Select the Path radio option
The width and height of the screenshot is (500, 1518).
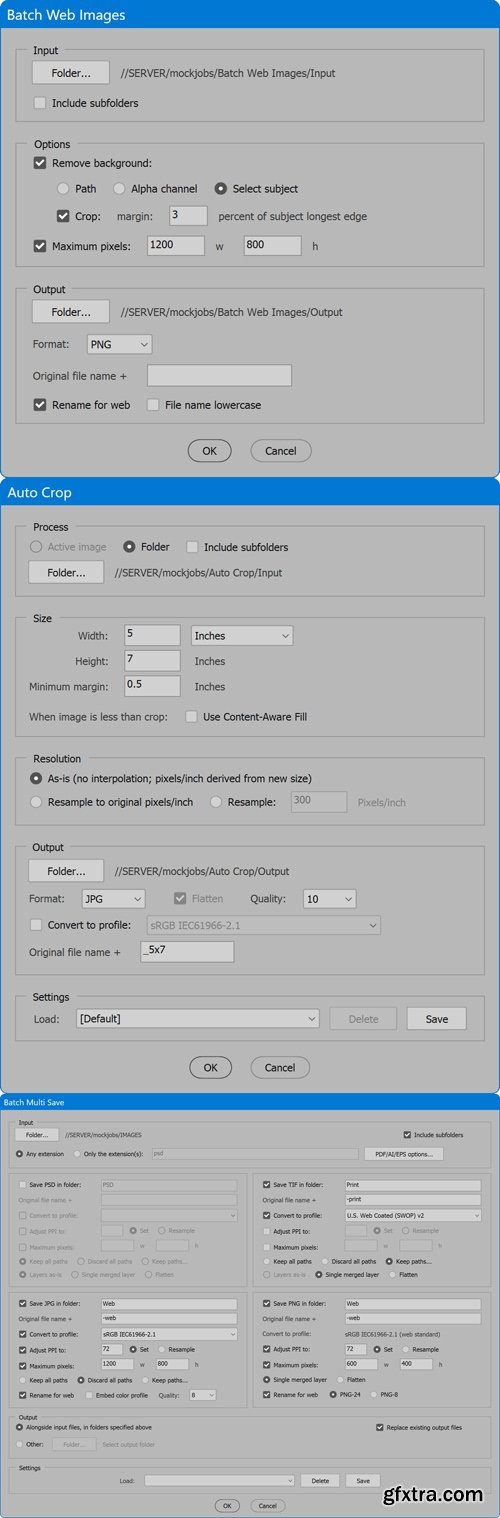(63, 188)
